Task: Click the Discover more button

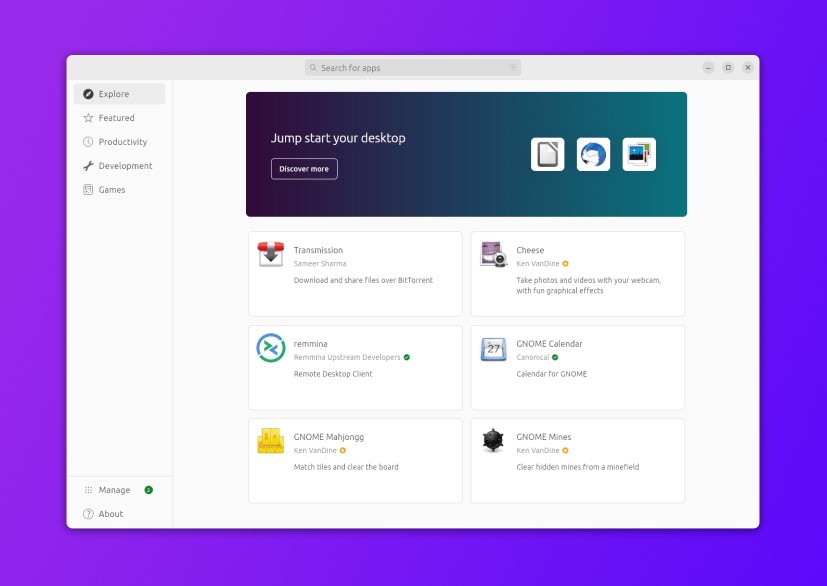Action: [304, 169]
